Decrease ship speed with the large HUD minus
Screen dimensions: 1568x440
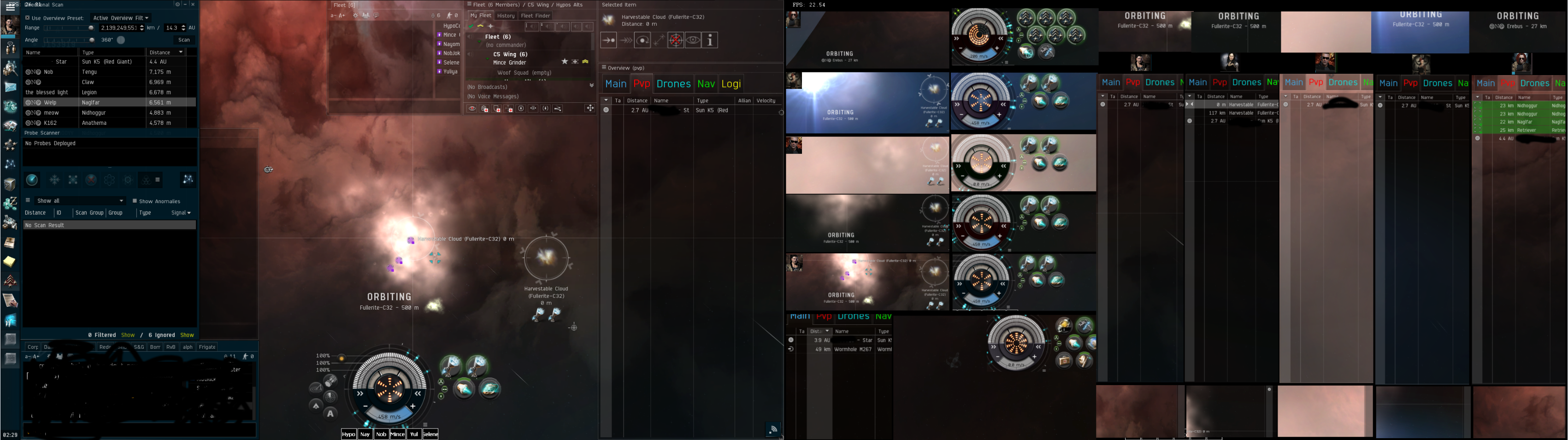365,406
